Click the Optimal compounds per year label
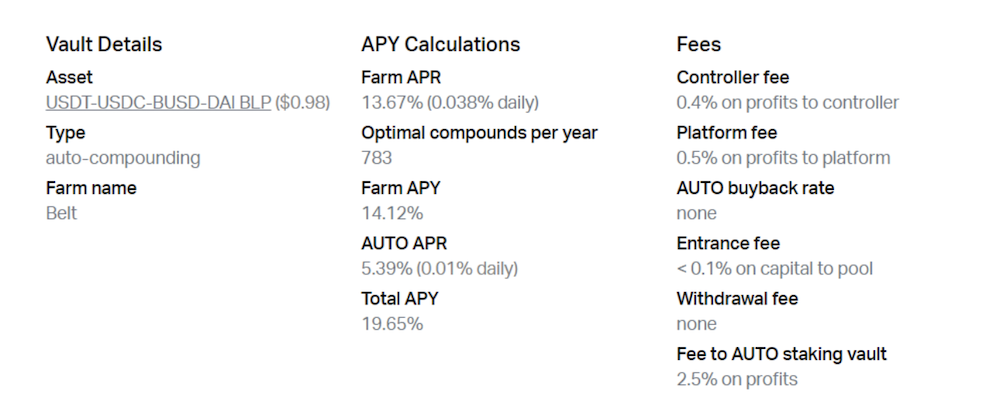1000x410 pixels. click(480, 133)
